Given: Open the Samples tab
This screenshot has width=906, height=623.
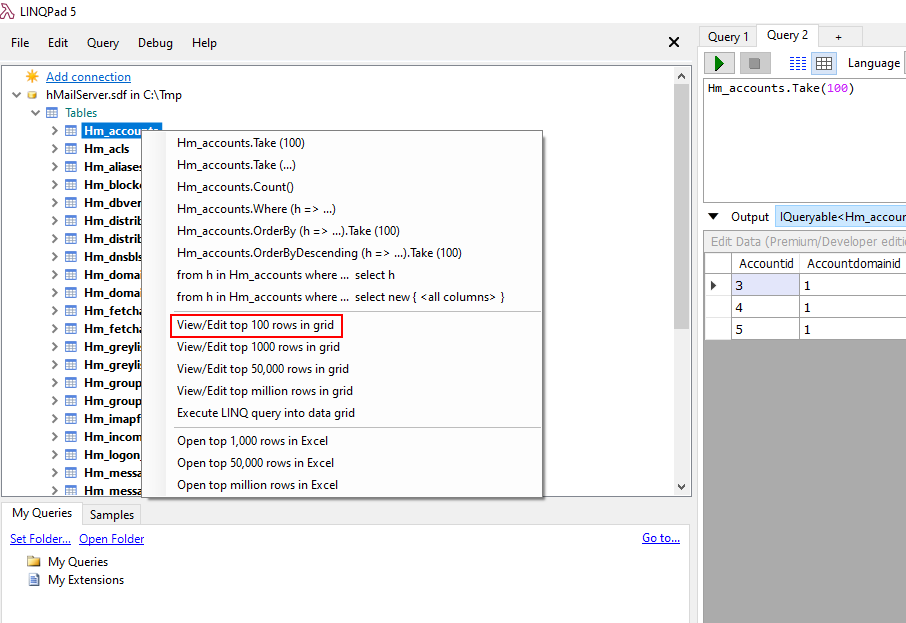Looking at the screenshot, I should 112,514.
